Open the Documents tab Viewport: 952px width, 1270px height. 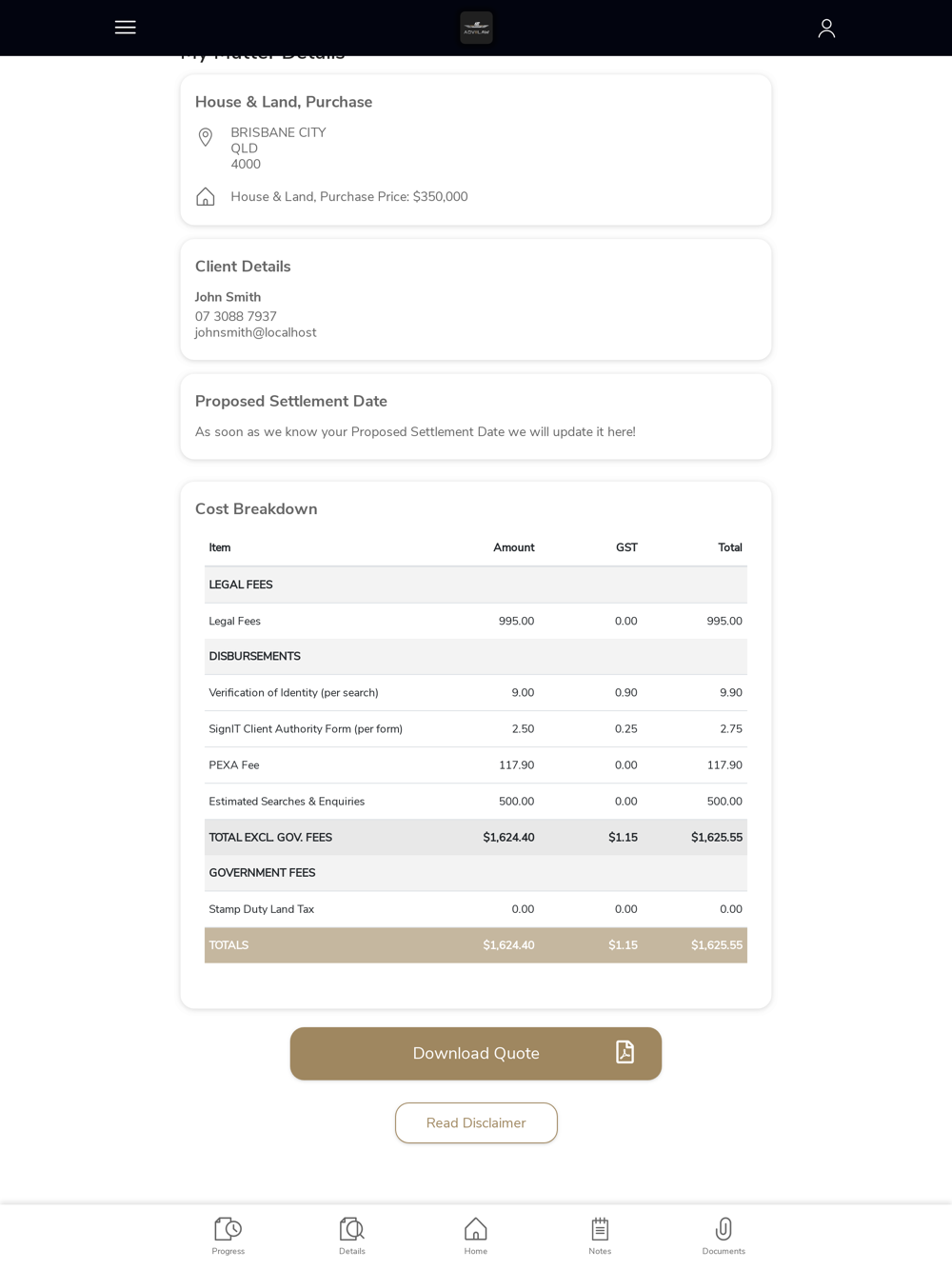(x=724, y=1236)
